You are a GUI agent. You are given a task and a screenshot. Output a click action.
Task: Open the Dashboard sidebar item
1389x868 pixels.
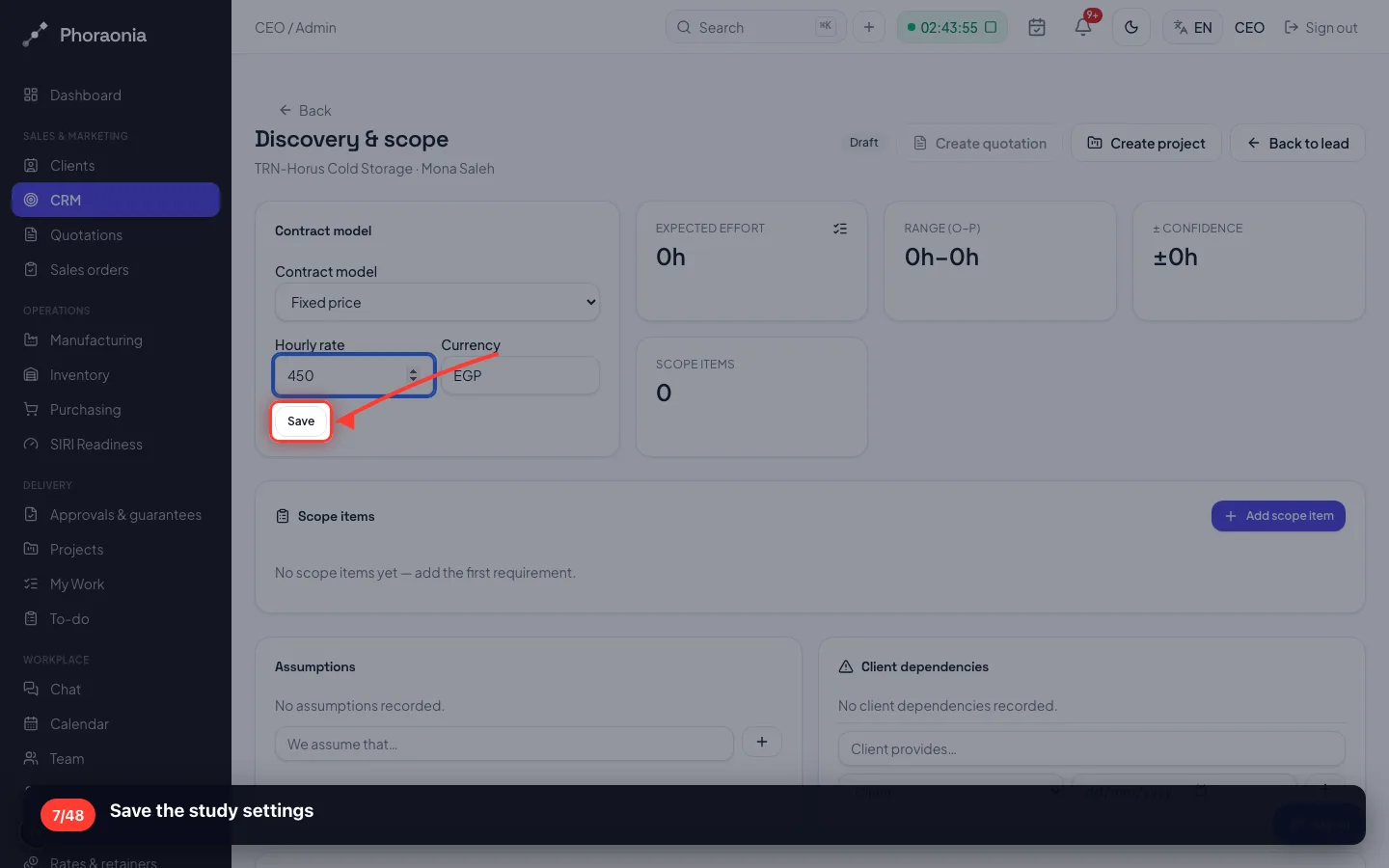pos(116,95)
